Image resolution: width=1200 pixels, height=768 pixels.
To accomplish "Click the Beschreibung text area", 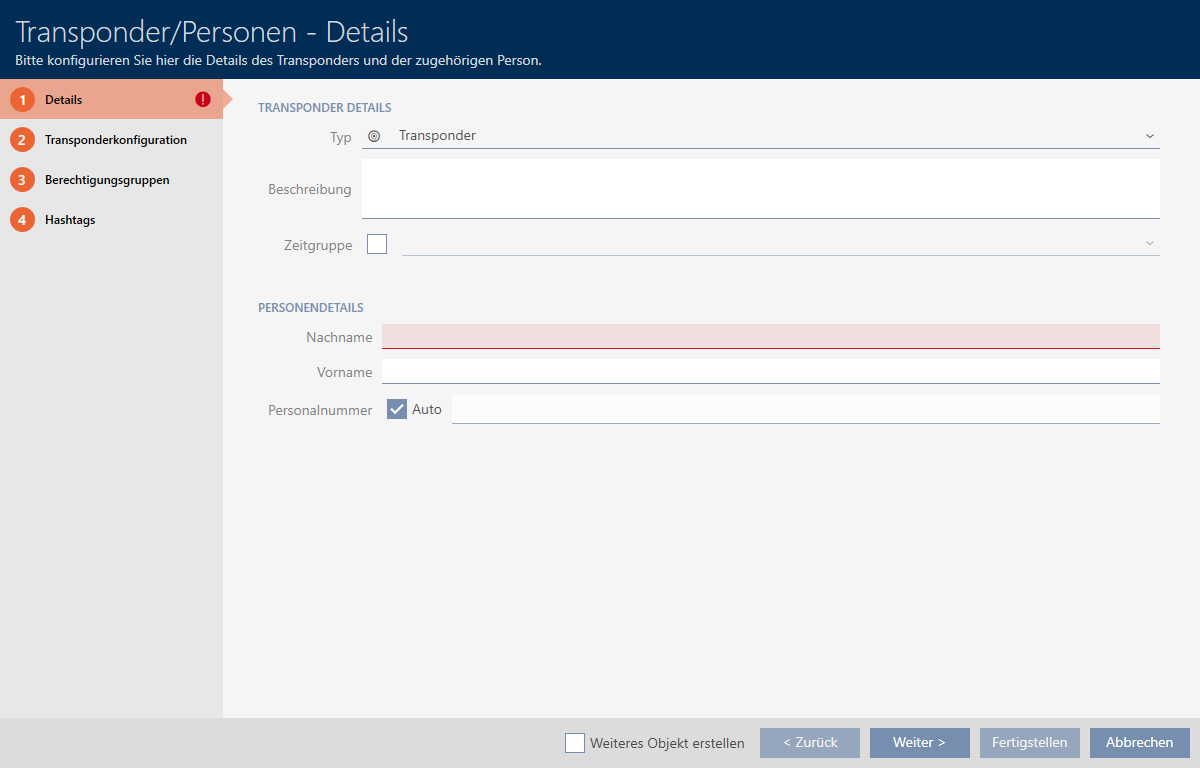I will click(760, 188).
